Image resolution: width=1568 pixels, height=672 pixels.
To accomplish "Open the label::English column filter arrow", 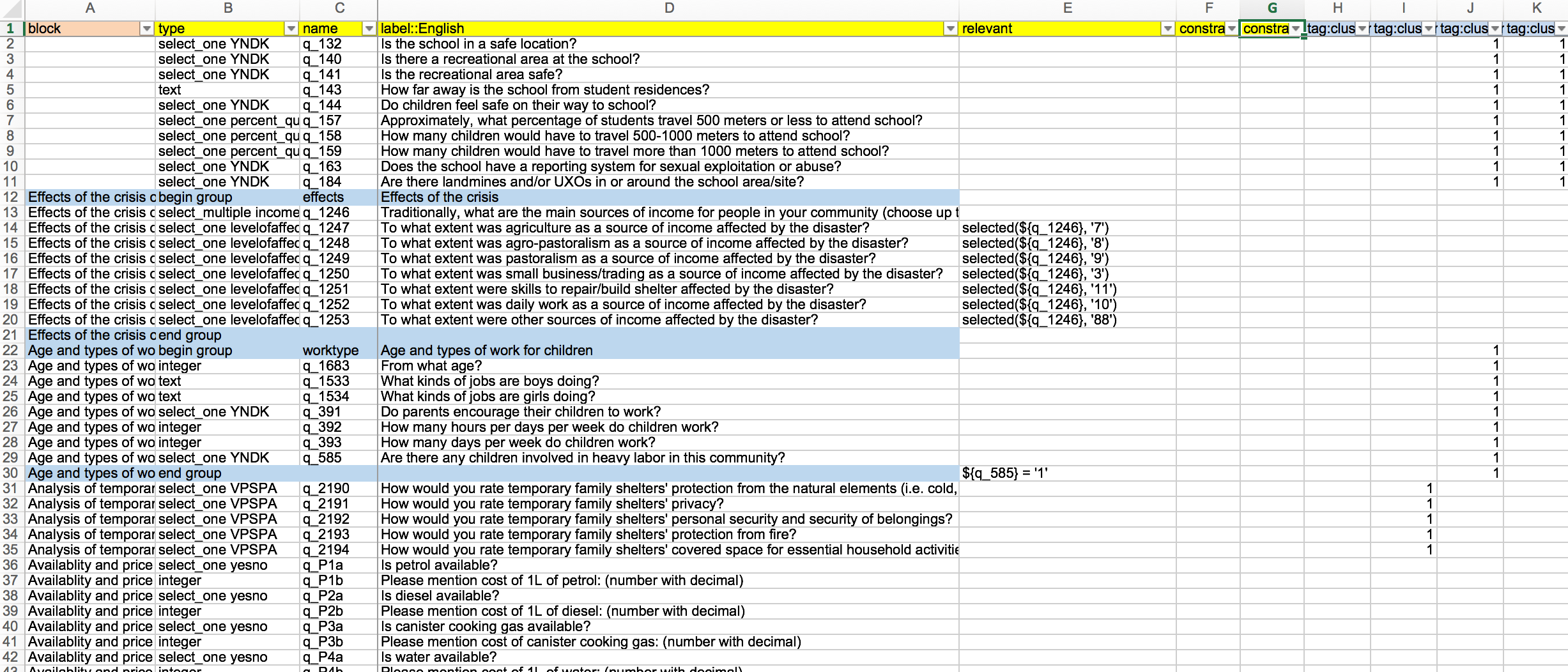I will coord(950,29).
